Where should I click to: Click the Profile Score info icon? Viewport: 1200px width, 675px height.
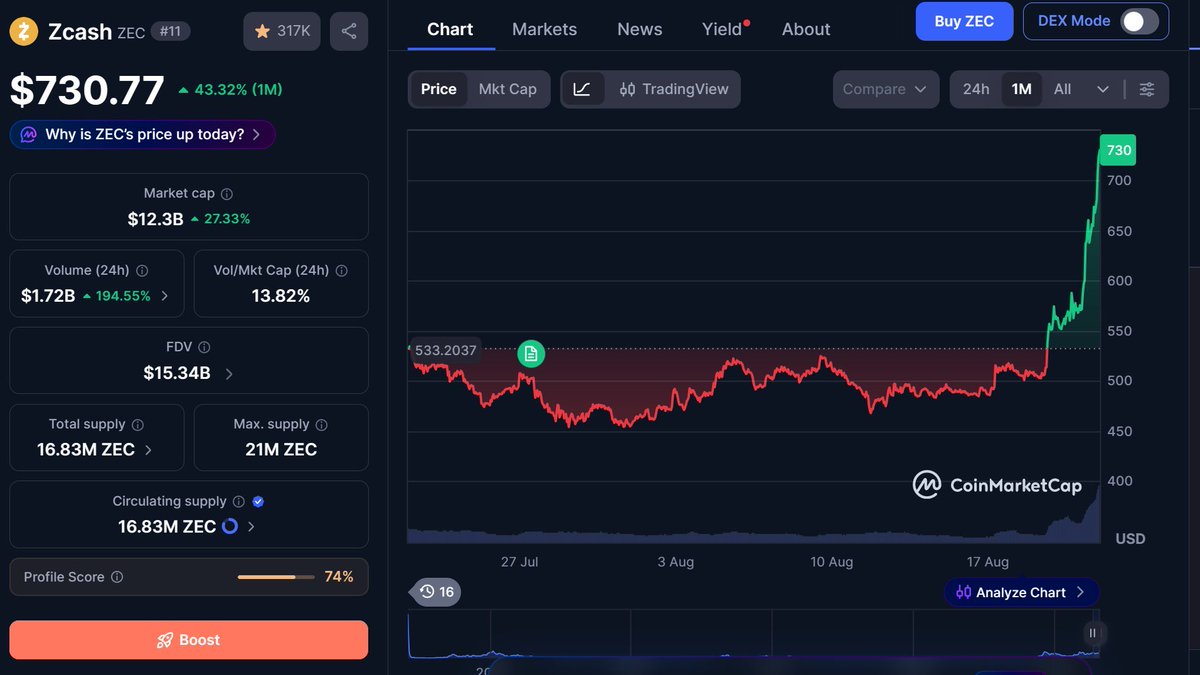tap(117, 577)
